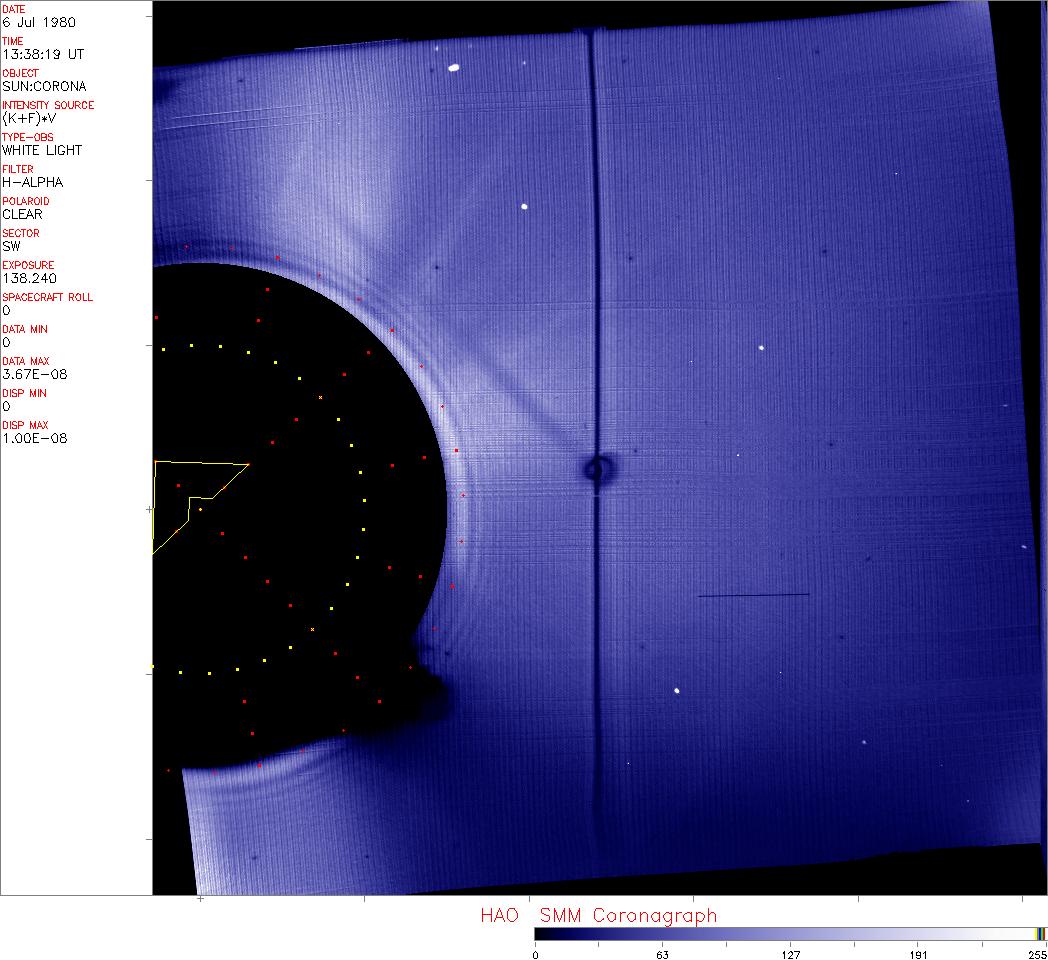Viewport: 1048px width, 960px height.
Task: Select the "(K+F)*V" intensity source value
Action: [x=30, y=118]
